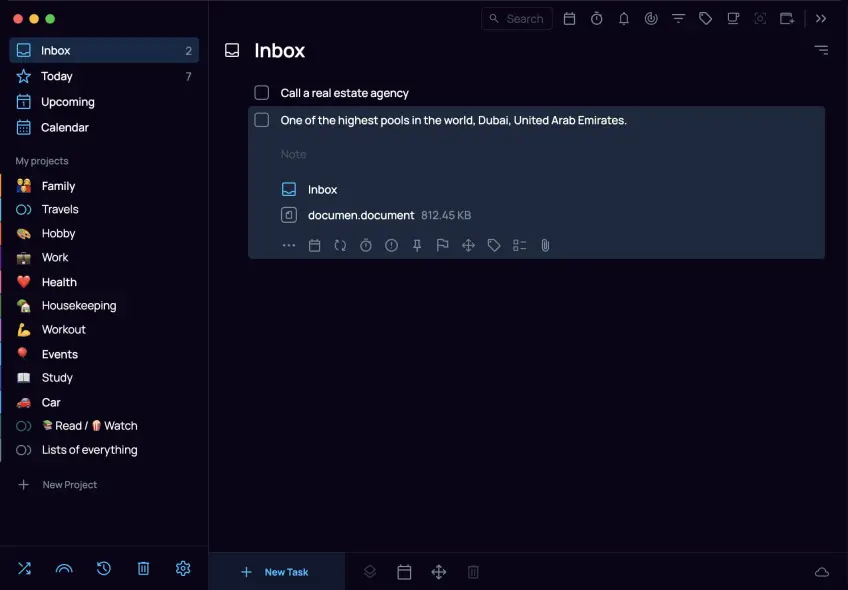This screenshot has width=848, height=590.
Task: Open the filter icon in the top toolbar
Action: pyautogui.click(x=679, y=19)
